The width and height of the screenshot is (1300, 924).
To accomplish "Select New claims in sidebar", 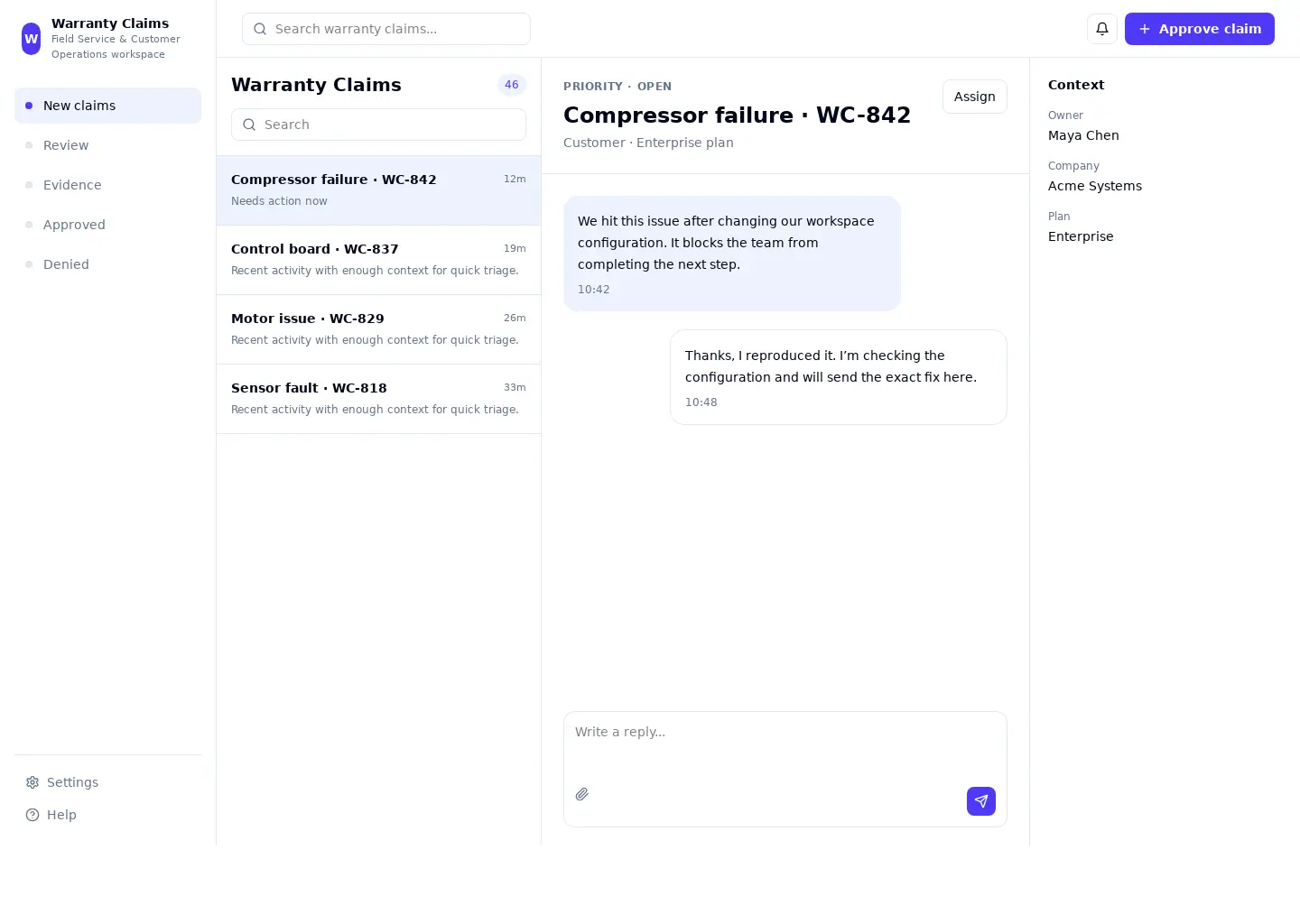I will [108, 106].
